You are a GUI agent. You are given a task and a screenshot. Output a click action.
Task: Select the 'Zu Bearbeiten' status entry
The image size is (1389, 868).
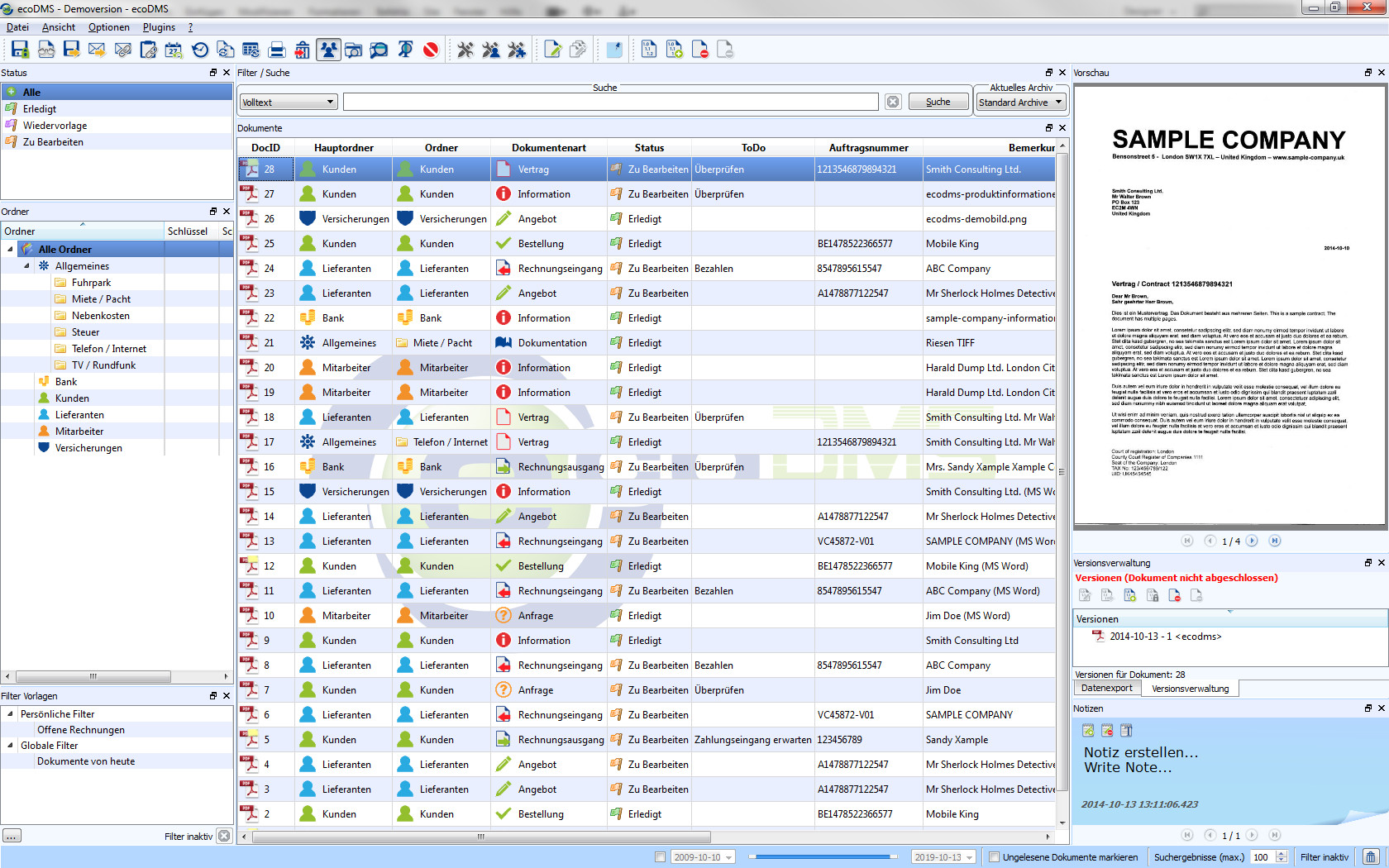click(53, 142)
